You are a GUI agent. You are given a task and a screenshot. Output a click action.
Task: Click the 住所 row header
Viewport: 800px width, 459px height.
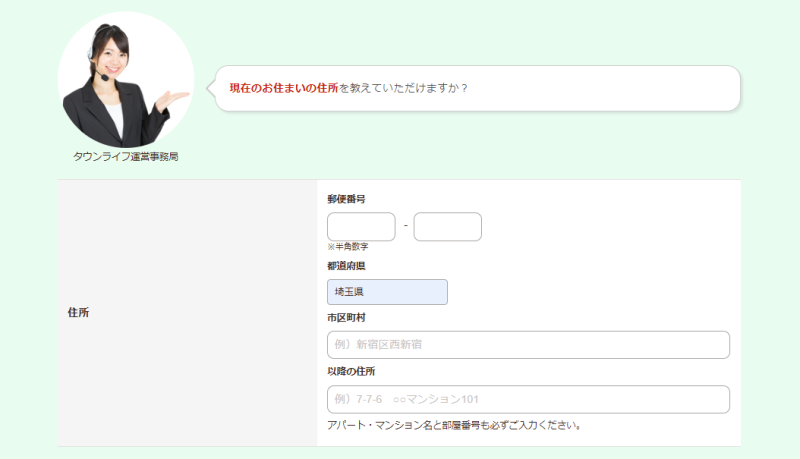pos(187,313)
